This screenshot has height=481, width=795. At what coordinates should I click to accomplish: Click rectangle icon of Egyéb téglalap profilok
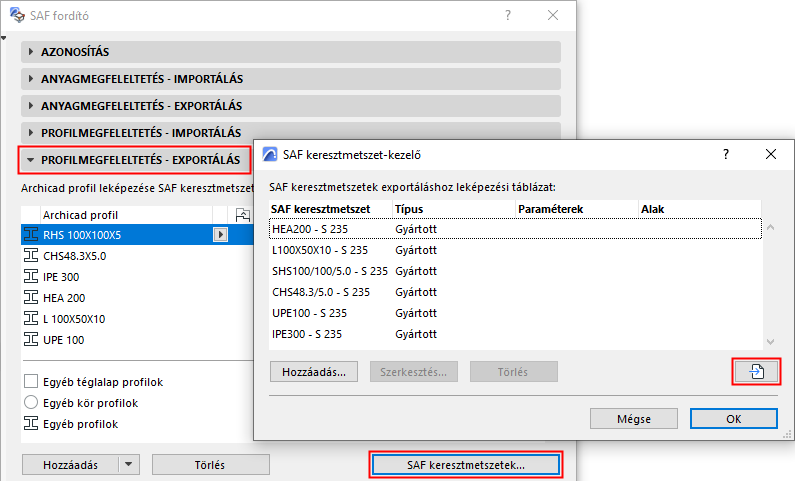tap(31, 381)
